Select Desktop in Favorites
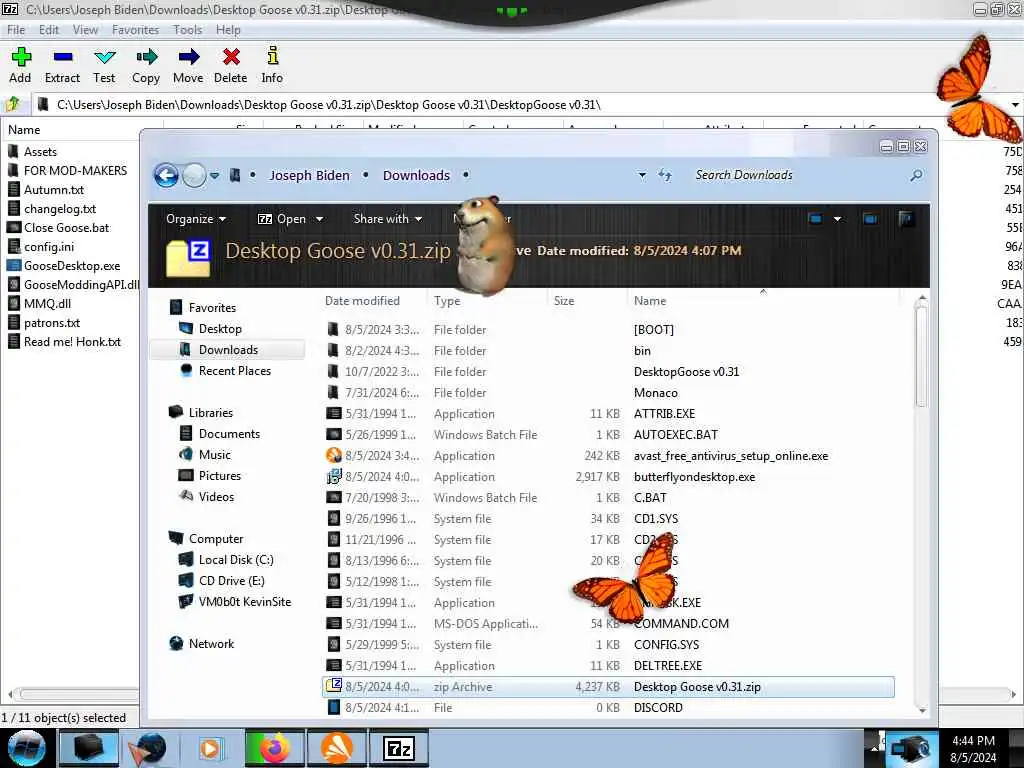The image size is (1024, 768). pos(220,328)
